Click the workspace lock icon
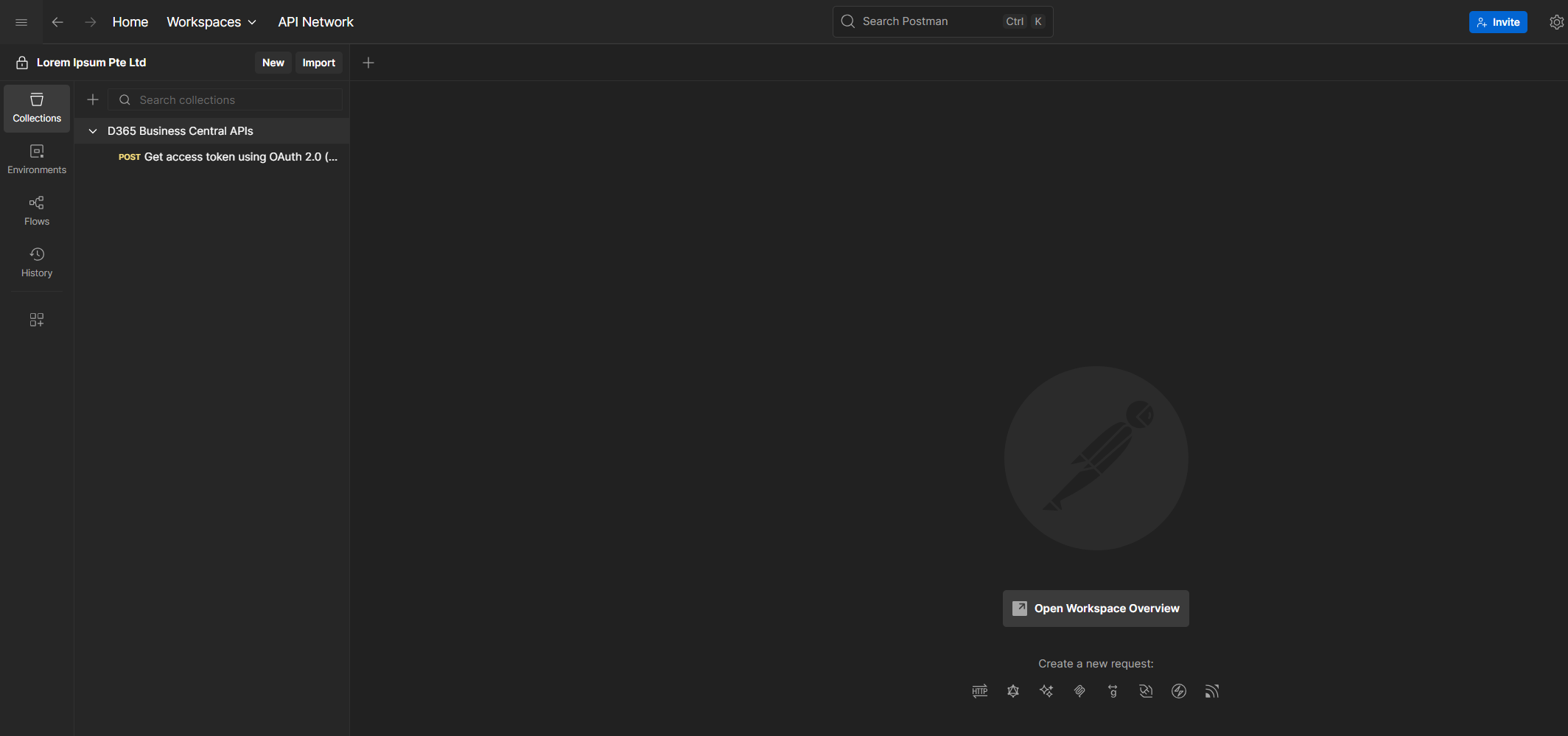The height and width of the screenshot is (736, 1568). pyautogui.click(x=22, y=63)
